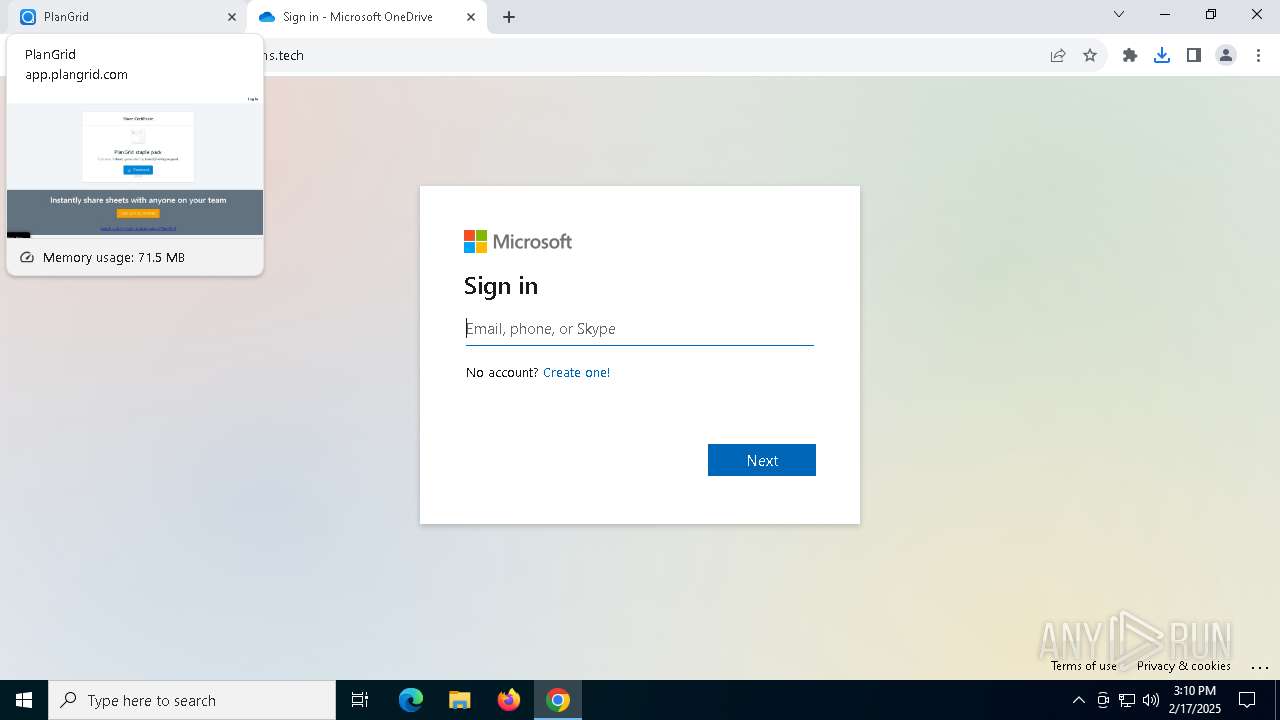Toggle the browser side panel icon

point(1194,55)
